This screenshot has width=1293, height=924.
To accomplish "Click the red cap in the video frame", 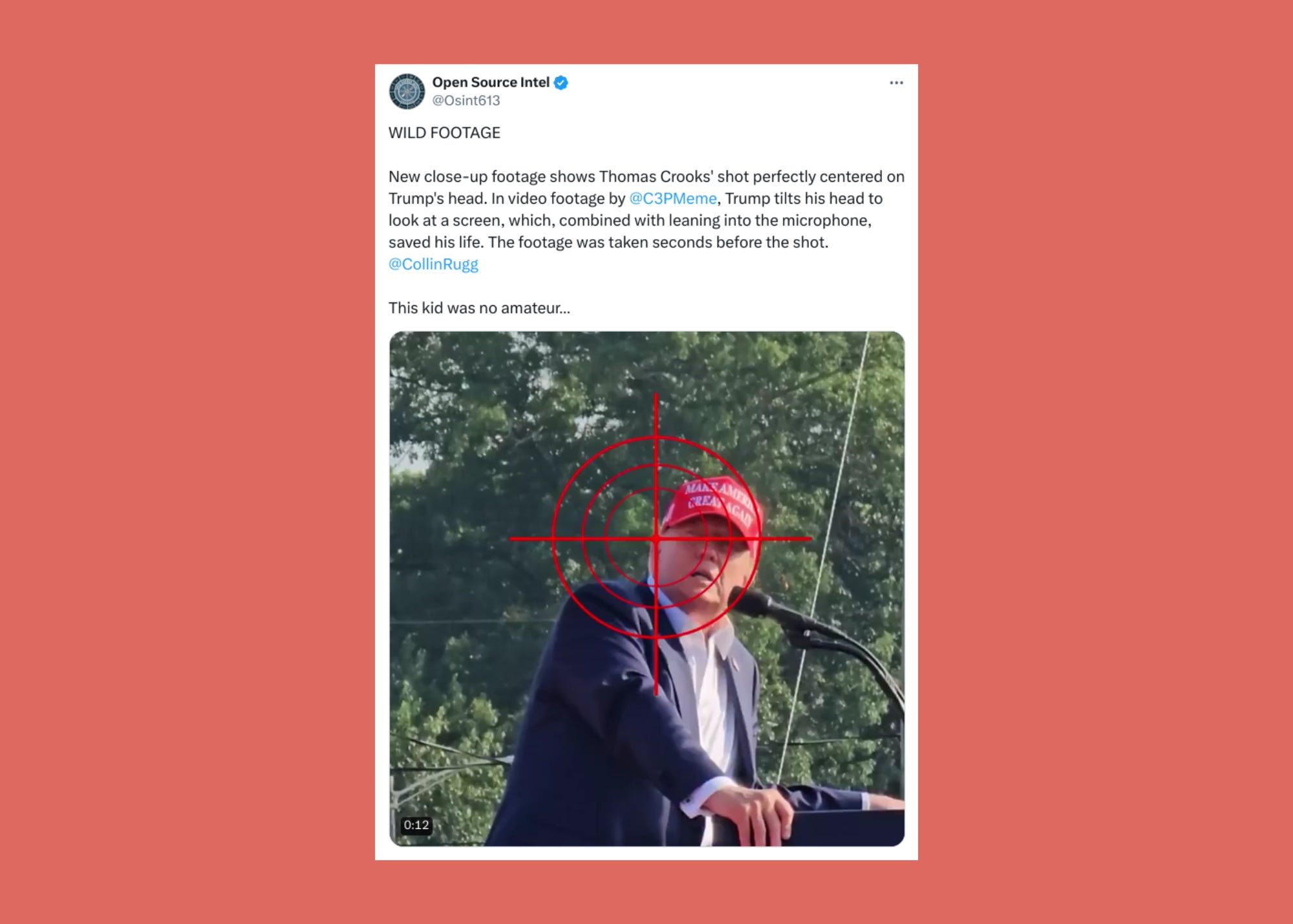I will (711, 510).
